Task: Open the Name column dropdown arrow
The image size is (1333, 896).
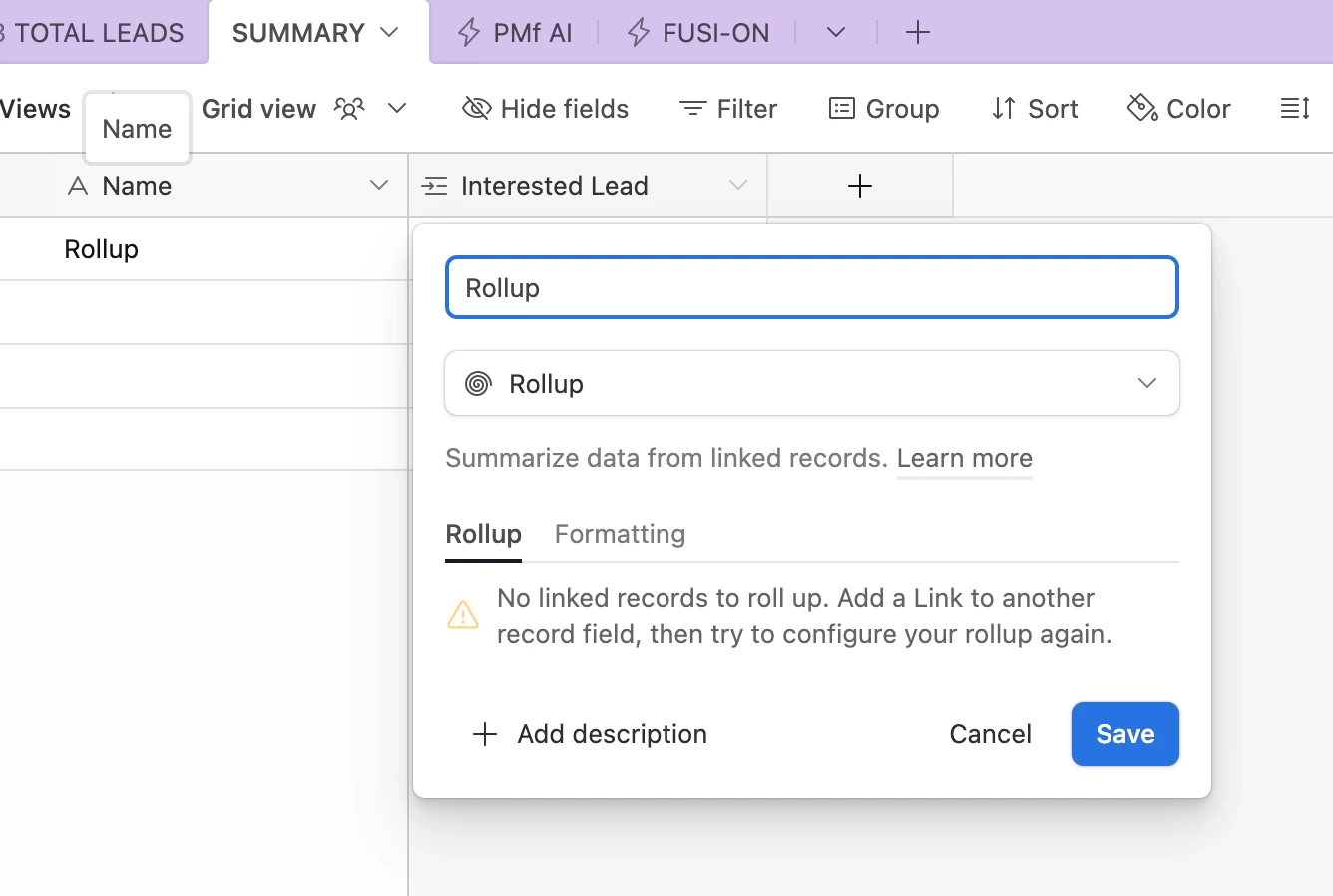Action: point(378,186)
